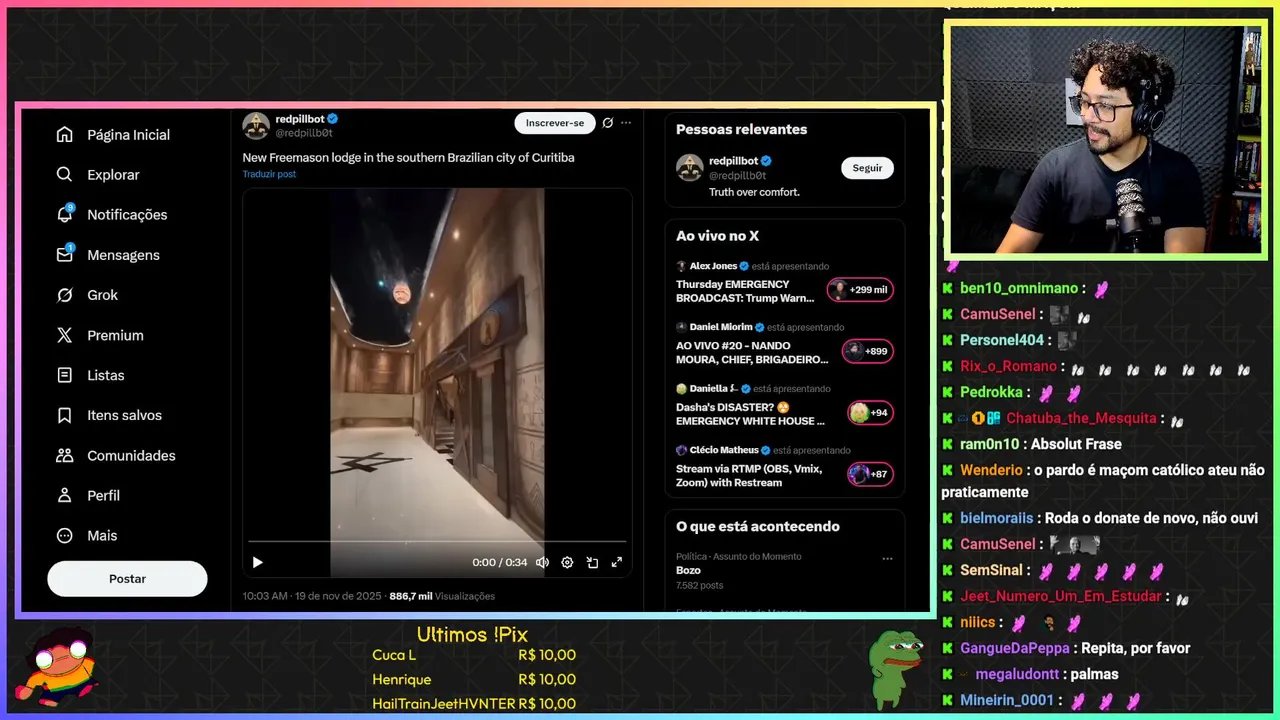Click the video progress bar
The height and width of the screenshot is (720, 1280).
437,542
